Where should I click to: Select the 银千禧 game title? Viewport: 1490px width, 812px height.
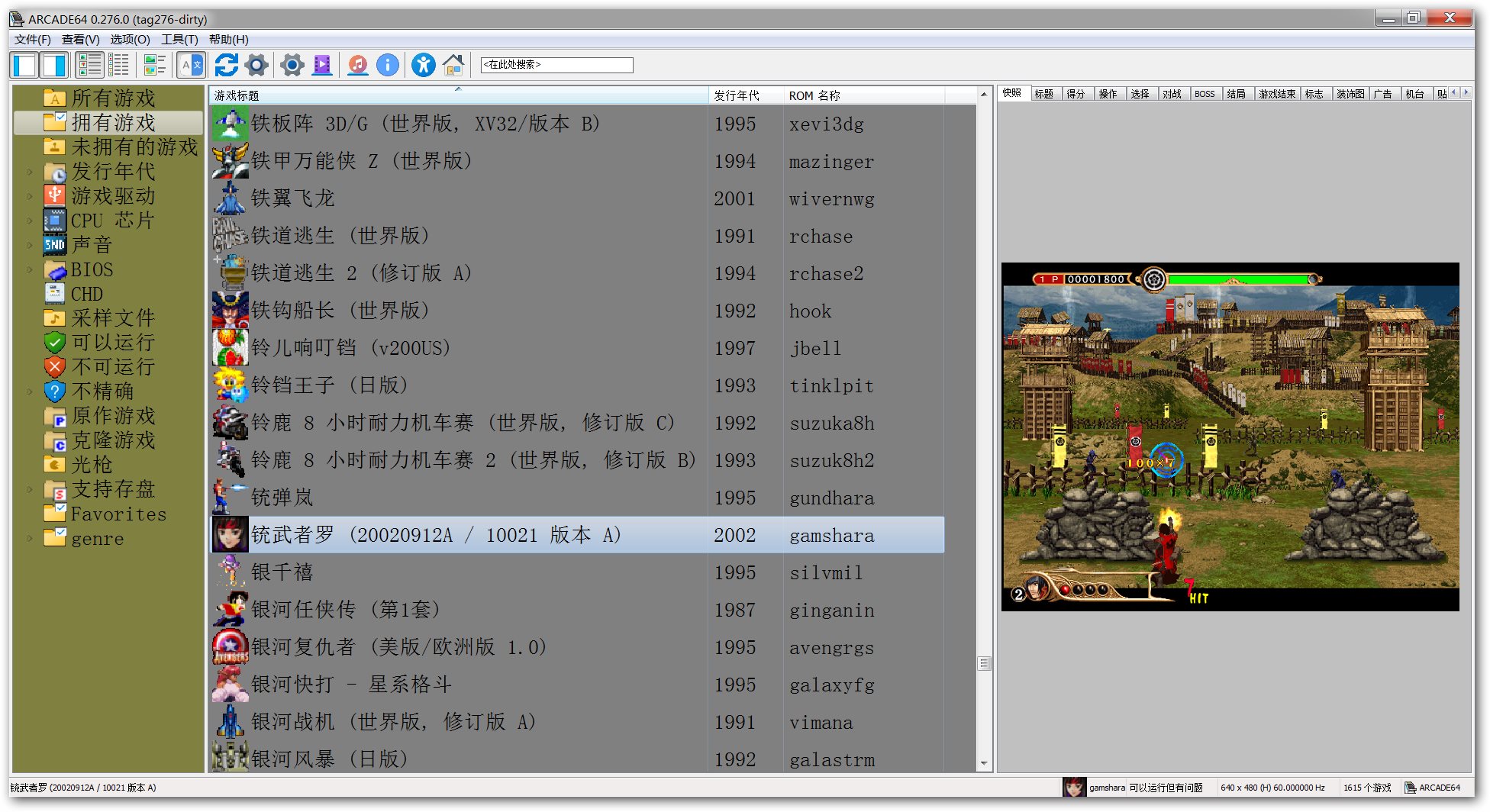click(x=282, y=572)
